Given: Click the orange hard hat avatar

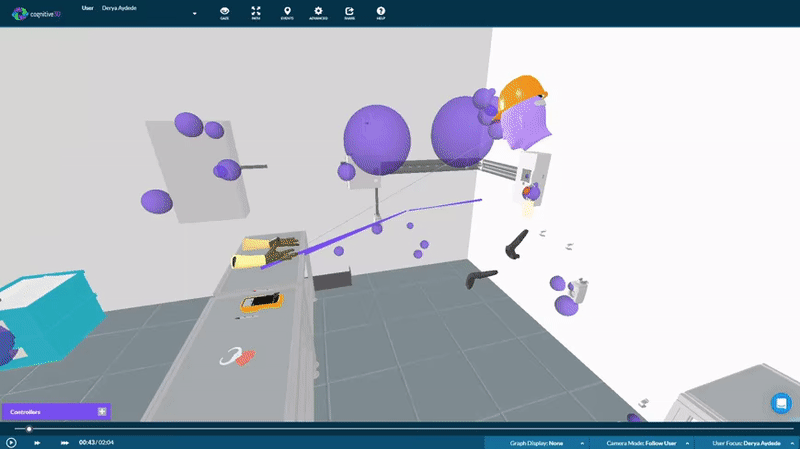Looking at the screenshot, I should click(520, 95).
